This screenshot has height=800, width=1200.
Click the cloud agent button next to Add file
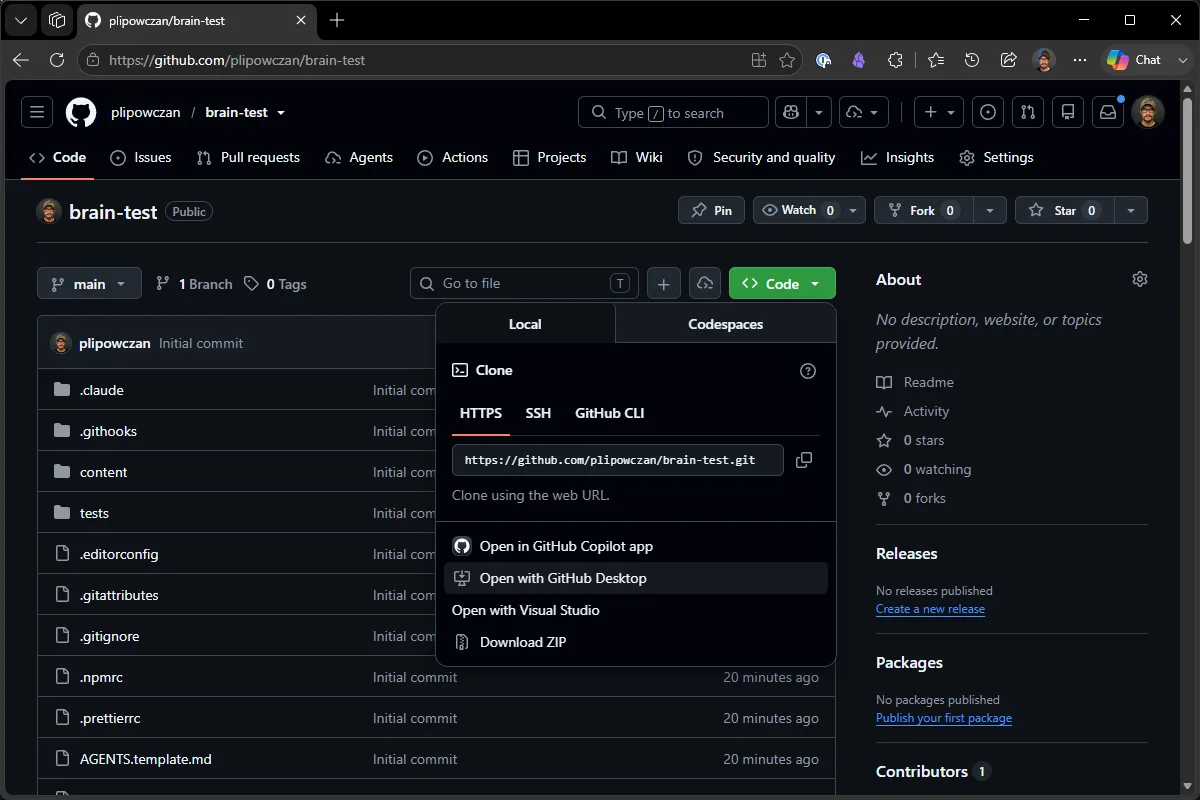pyautogui.click(x=705, y=284)
